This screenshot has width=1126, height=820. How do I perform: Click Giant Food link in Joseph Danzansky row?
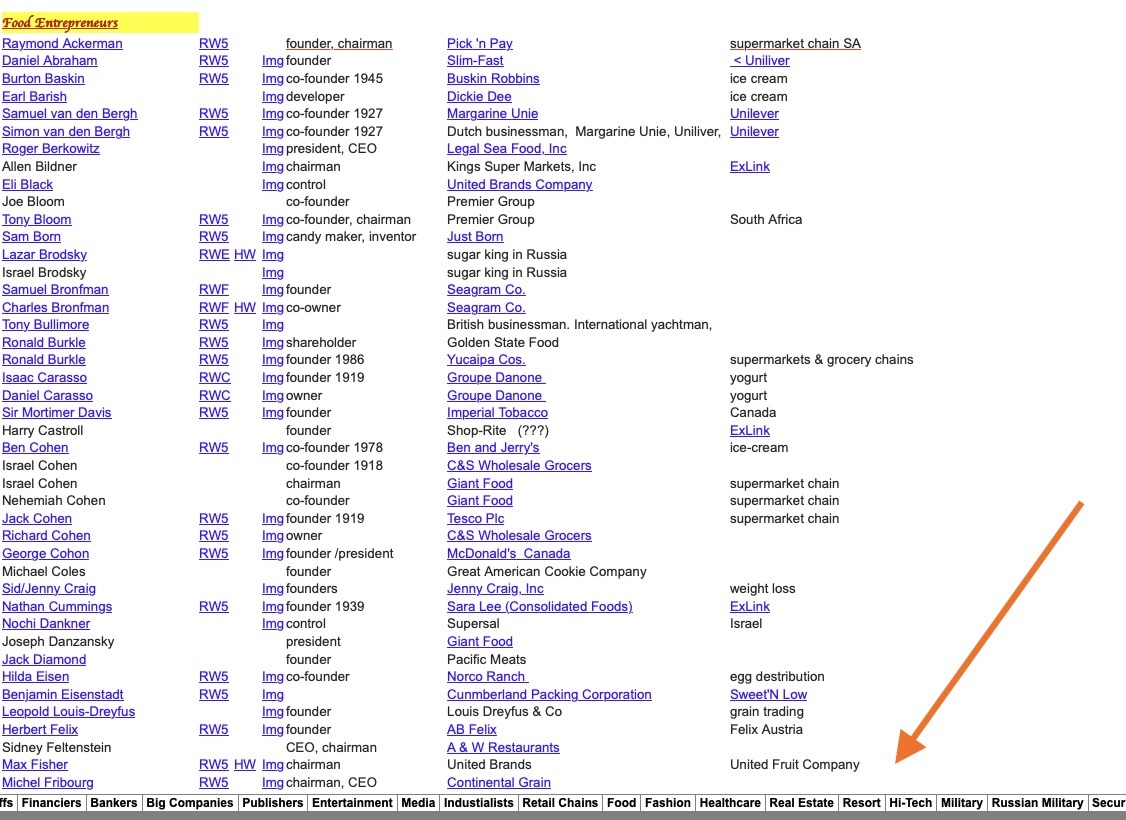pyautogui.click(x=480, y=641)
